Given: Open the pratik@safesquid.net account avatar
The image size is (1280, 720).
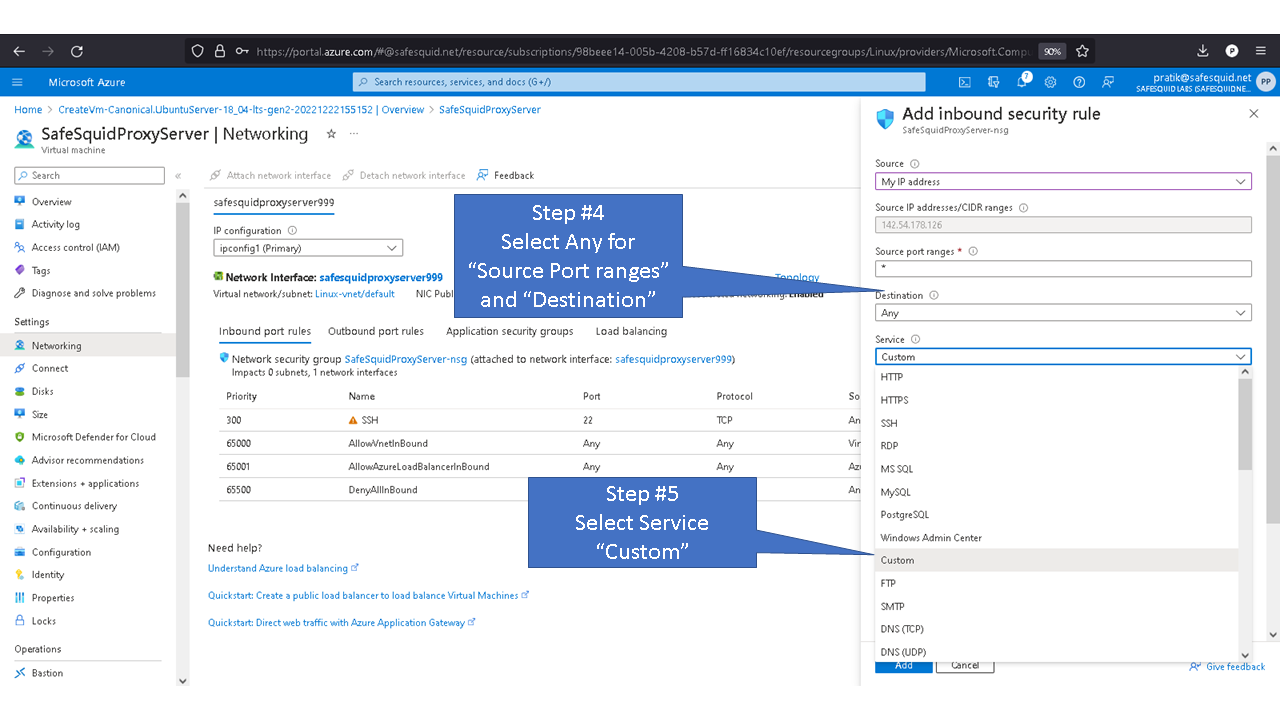Looking at the screenshot, I should (x=1266, y=82).
